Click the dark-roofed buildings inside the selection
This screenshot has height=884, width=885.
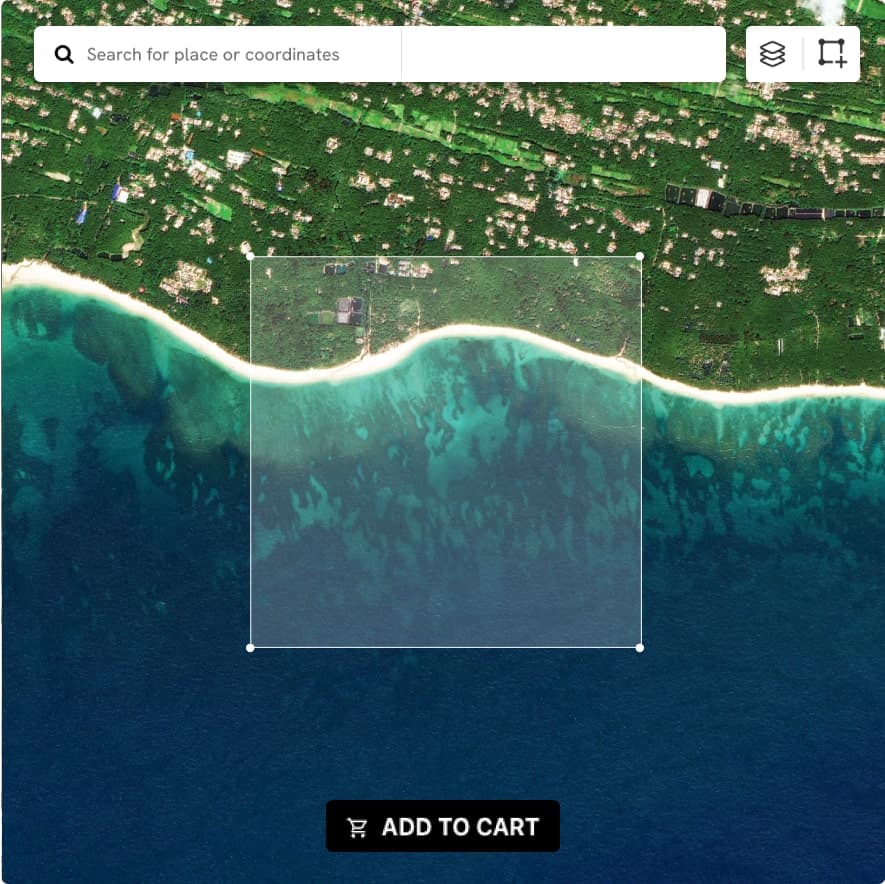tap(349, 310)
